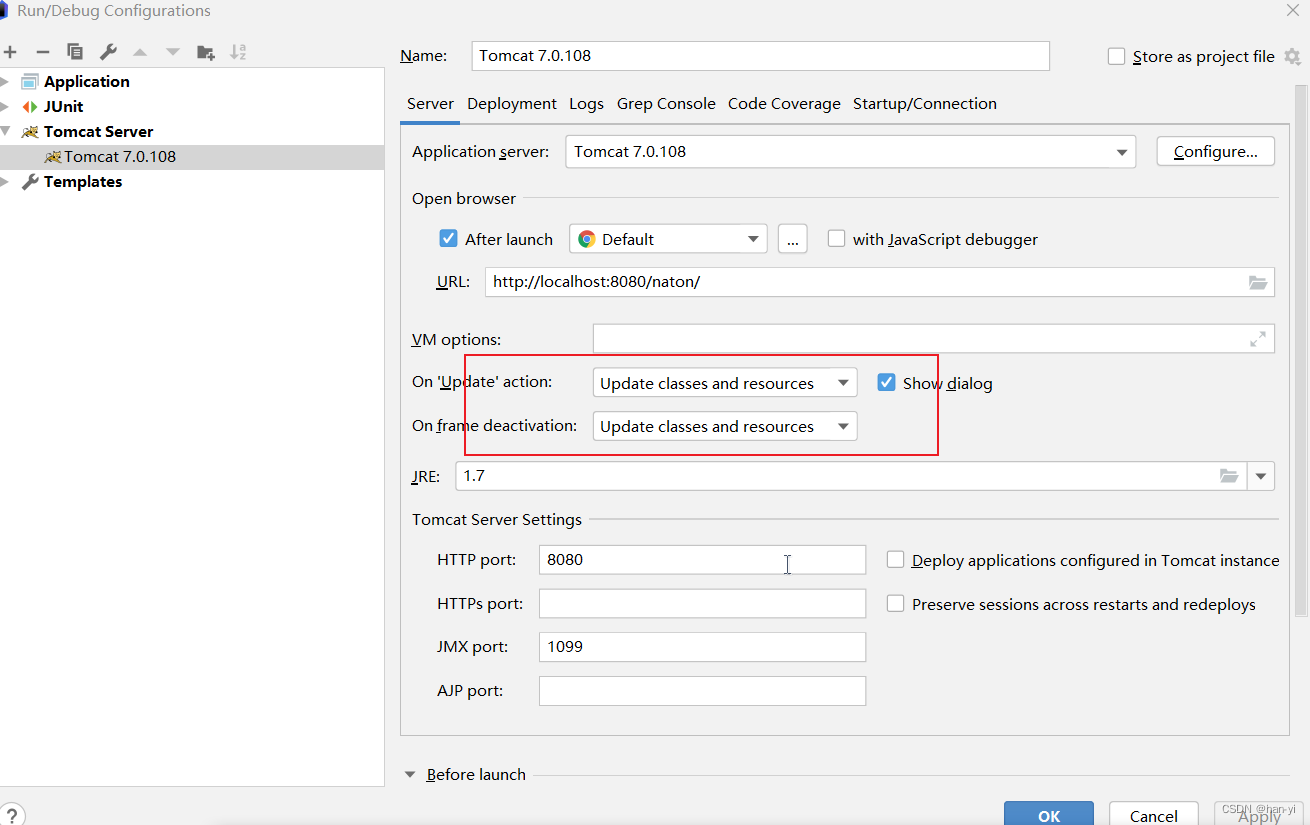Click the Configure... button
The width and height of the screenshot is (1310, 825).
(1216, 152)
